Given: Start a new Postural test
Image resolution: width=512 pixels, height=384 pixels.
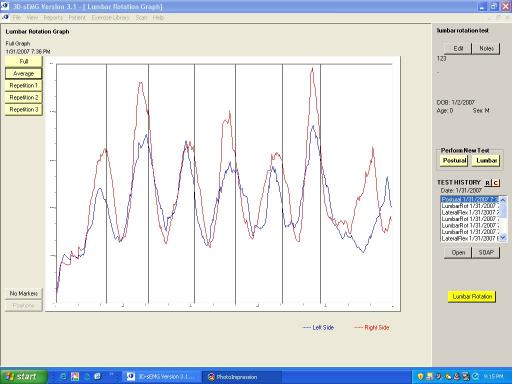Looking at the screenshot, I should 454,160.
